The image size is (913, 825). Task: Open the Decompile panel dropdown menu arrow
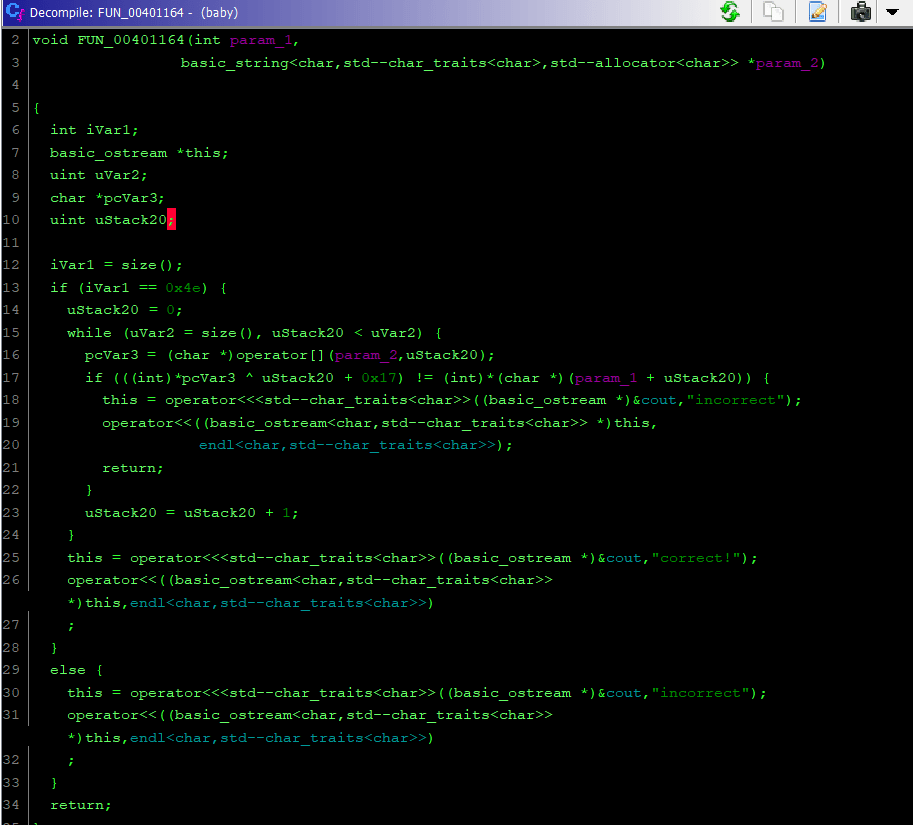[892, 12]
